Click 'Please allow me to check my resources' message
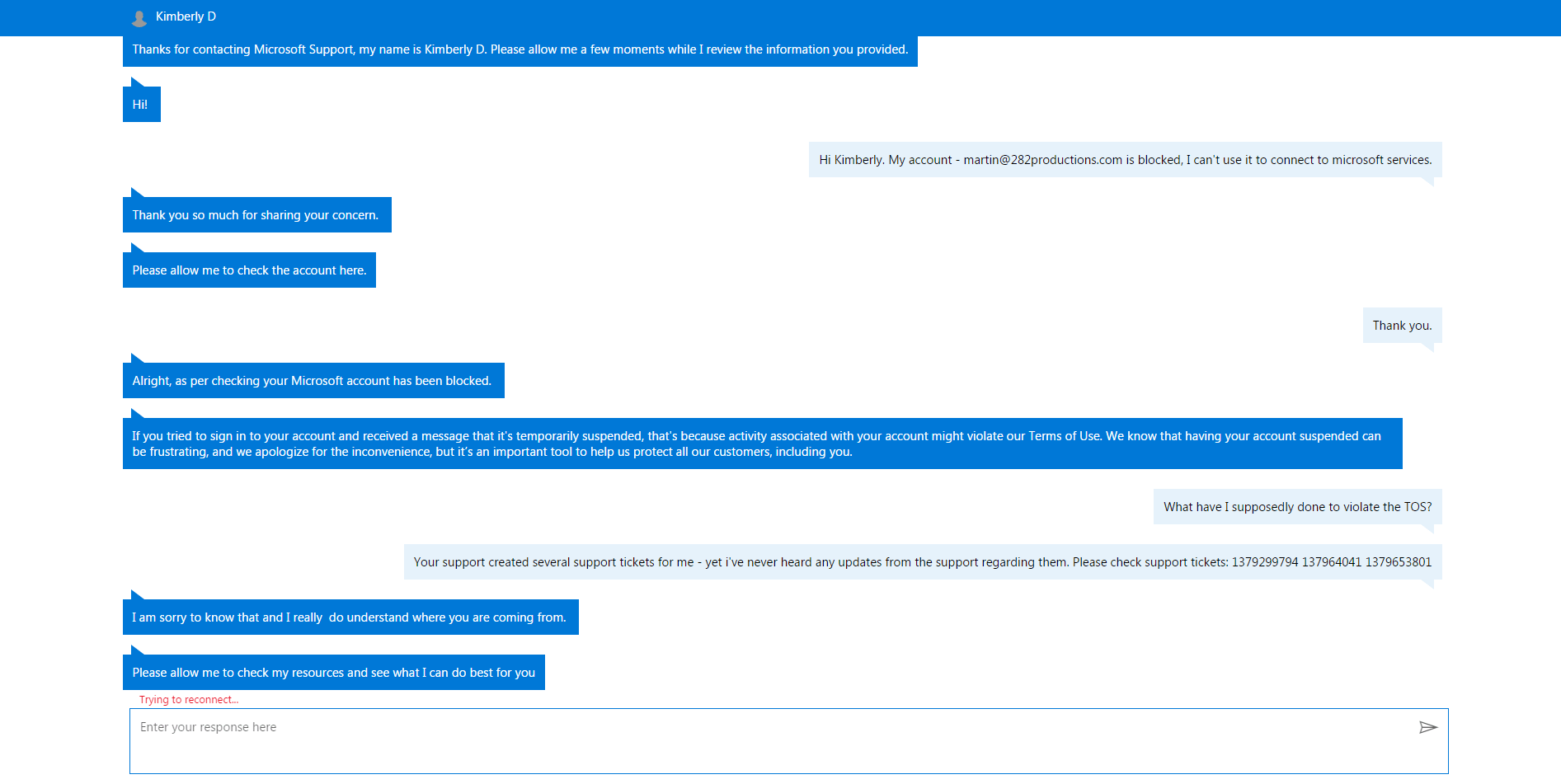1561x784 pixels. [x=334, y=673]
